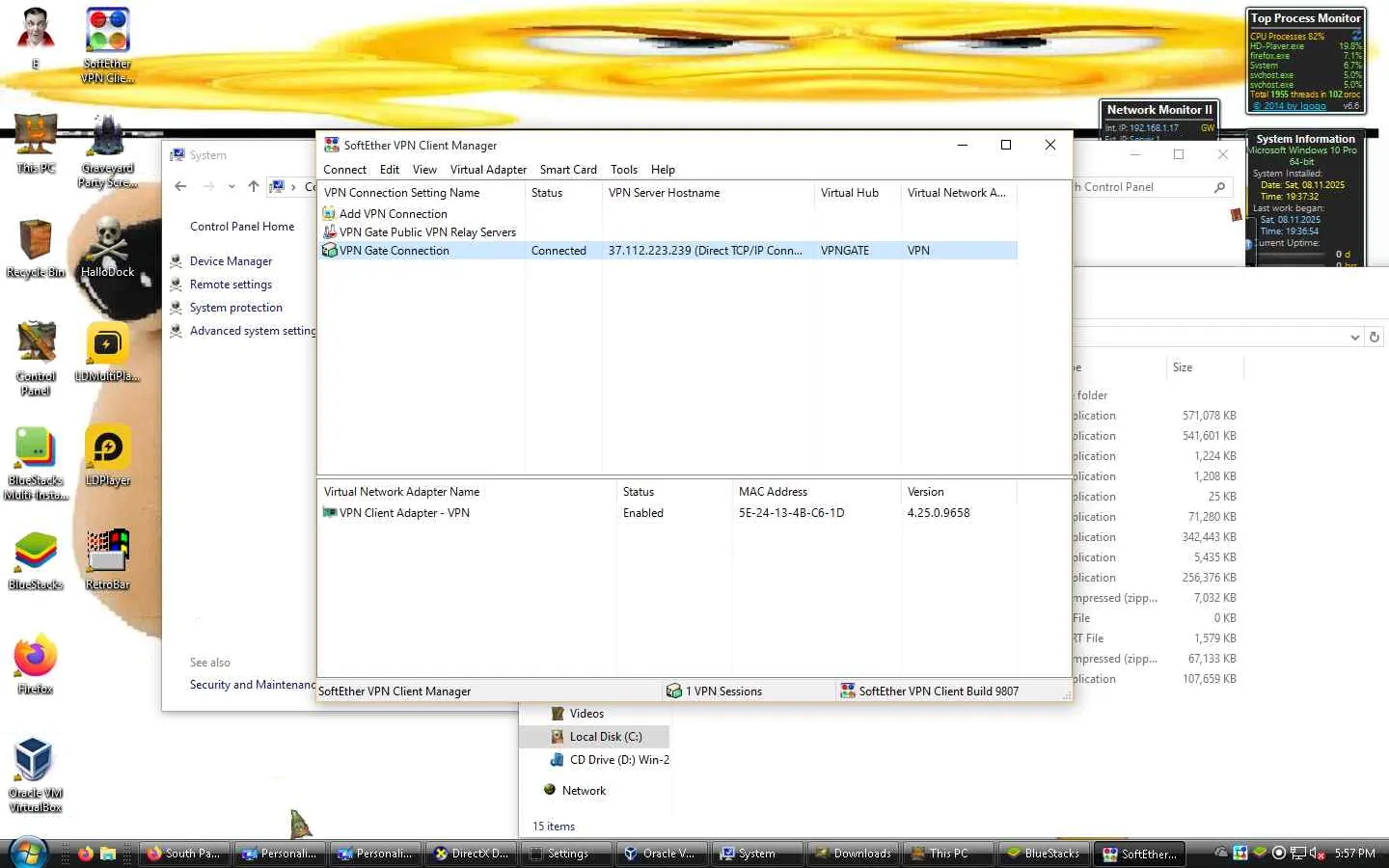Click adapter version 4.25.0.9658
This screenshot has height=868, width=1389.
(x=939, y=513)
